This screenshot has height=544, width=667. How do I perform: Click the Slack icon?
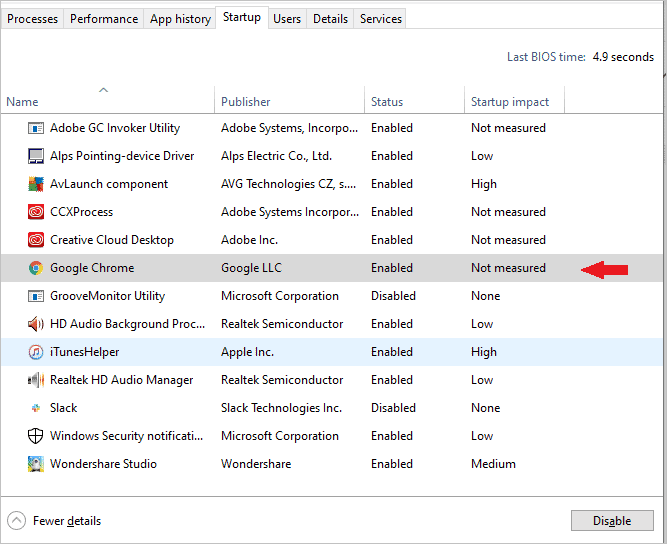tap(36, 408)
